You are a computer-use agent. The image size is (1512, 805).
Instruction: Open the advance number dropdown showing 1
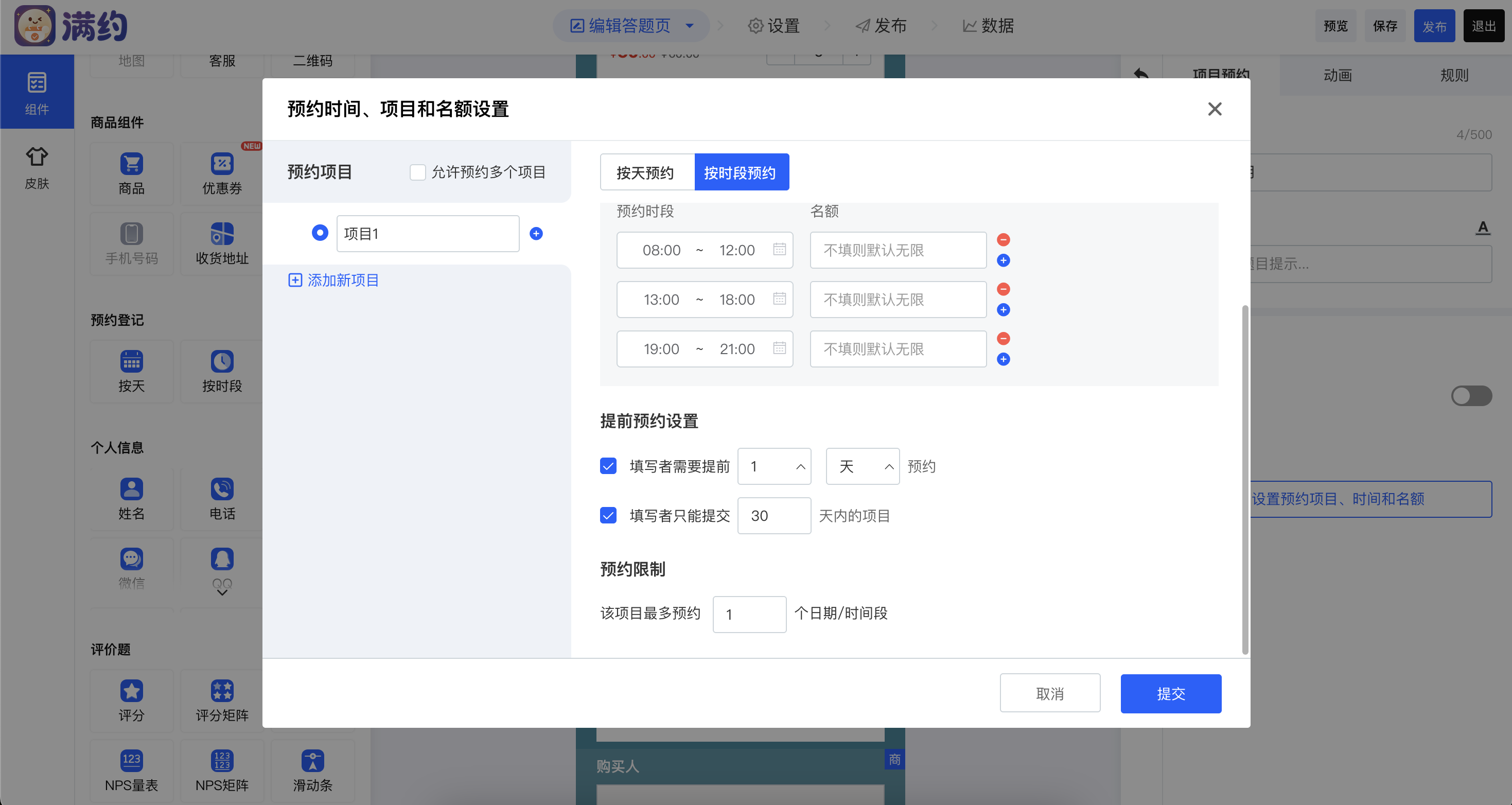[x=773, y=466]
